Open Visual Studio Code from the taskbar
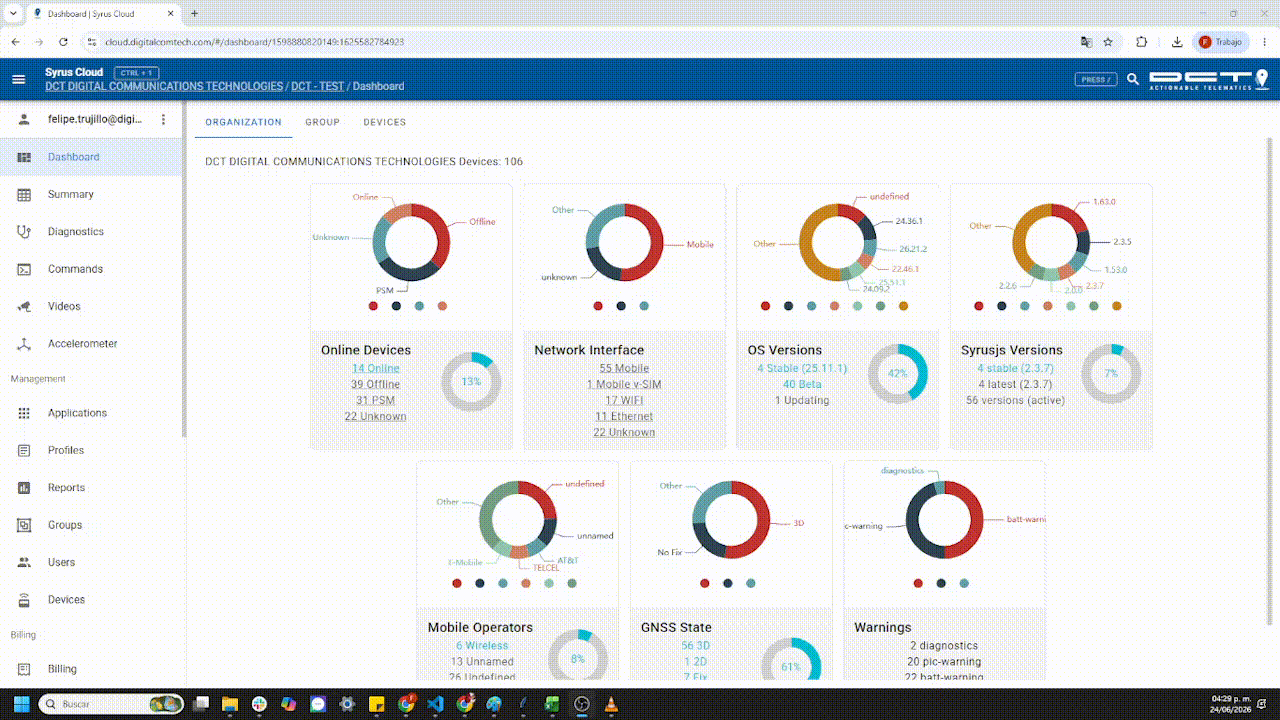The height and width of the screenshot is (720, 1280). click(x=434, y=704)
